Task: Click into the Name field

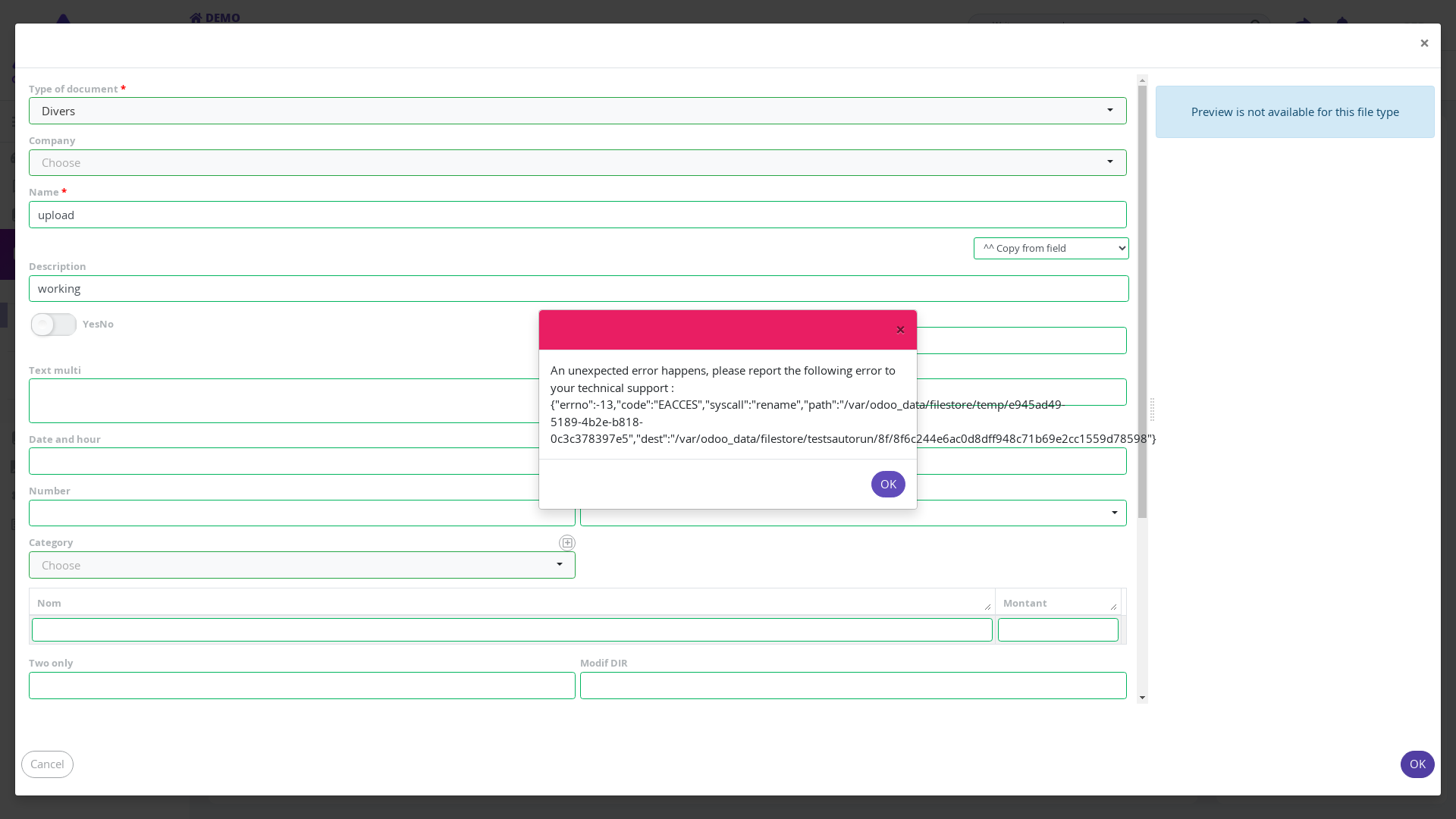Action: [x=577, y=215]
